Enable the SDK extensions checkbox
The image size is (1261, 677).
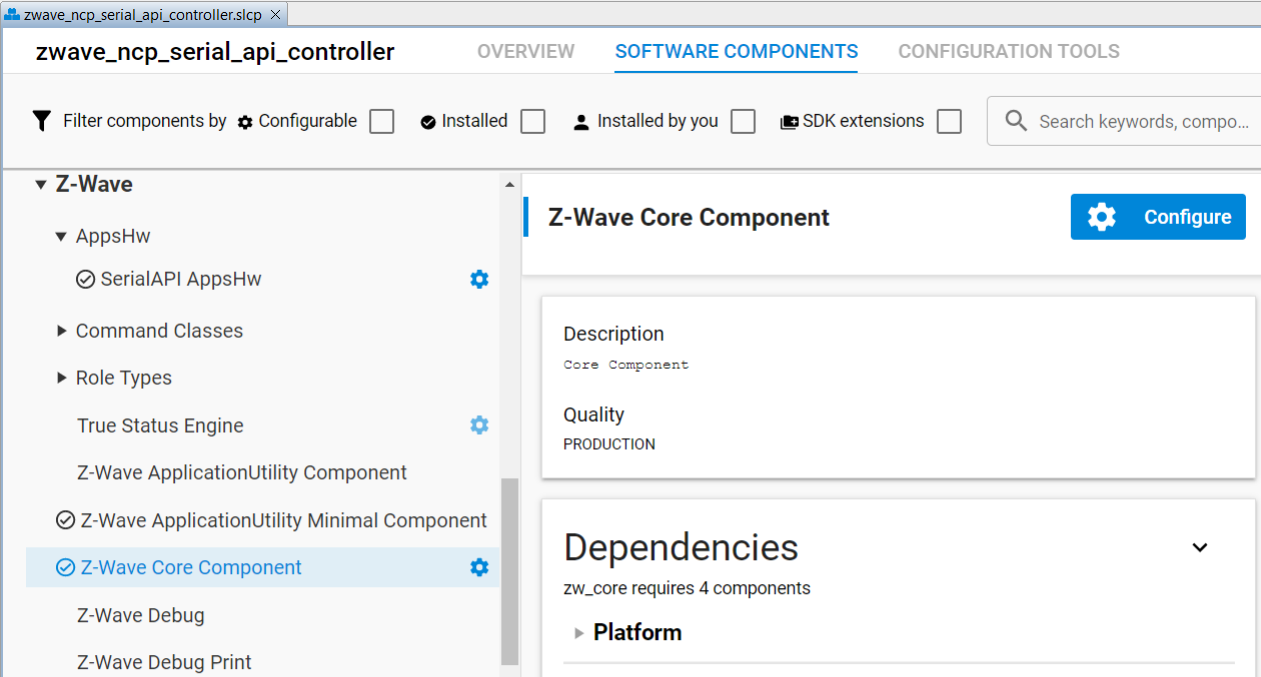click(949, 121)
